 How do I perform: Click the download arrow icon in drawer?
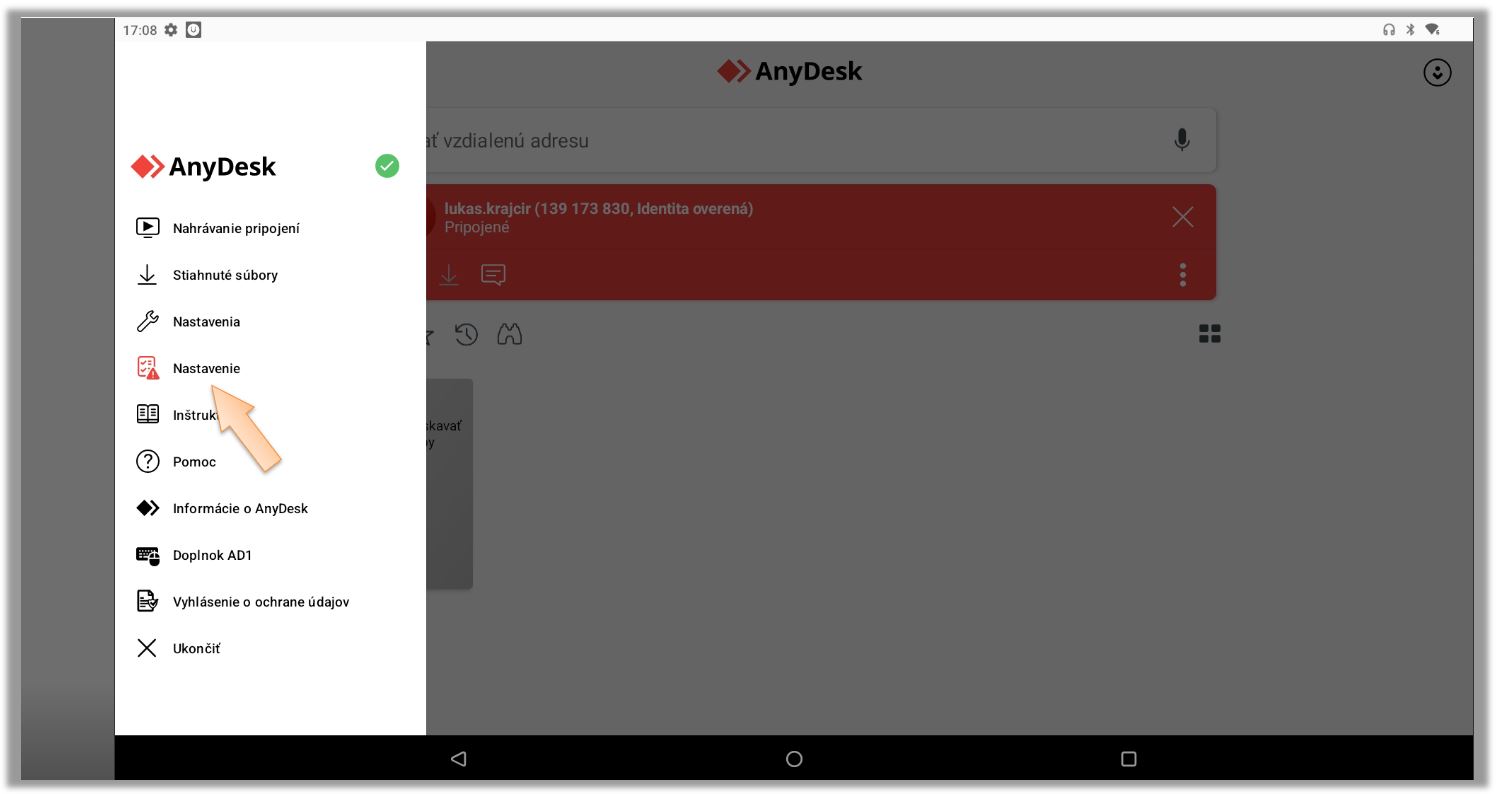[x=147, y=275]
